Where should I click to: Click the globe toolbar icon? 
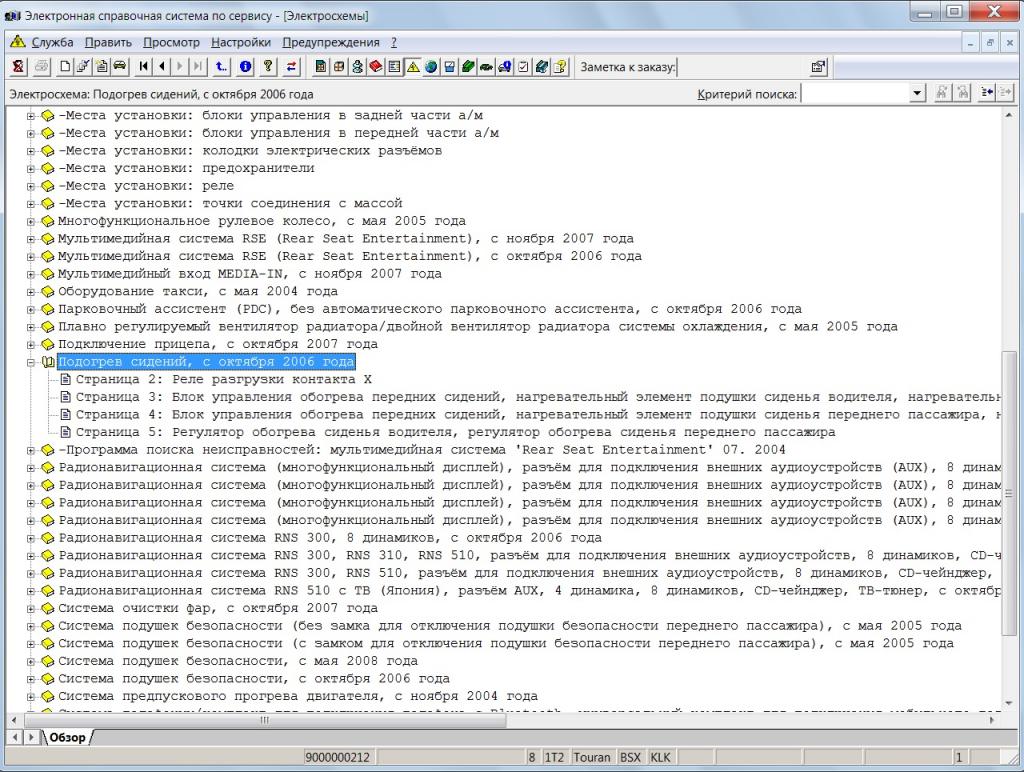pos(431,67)
